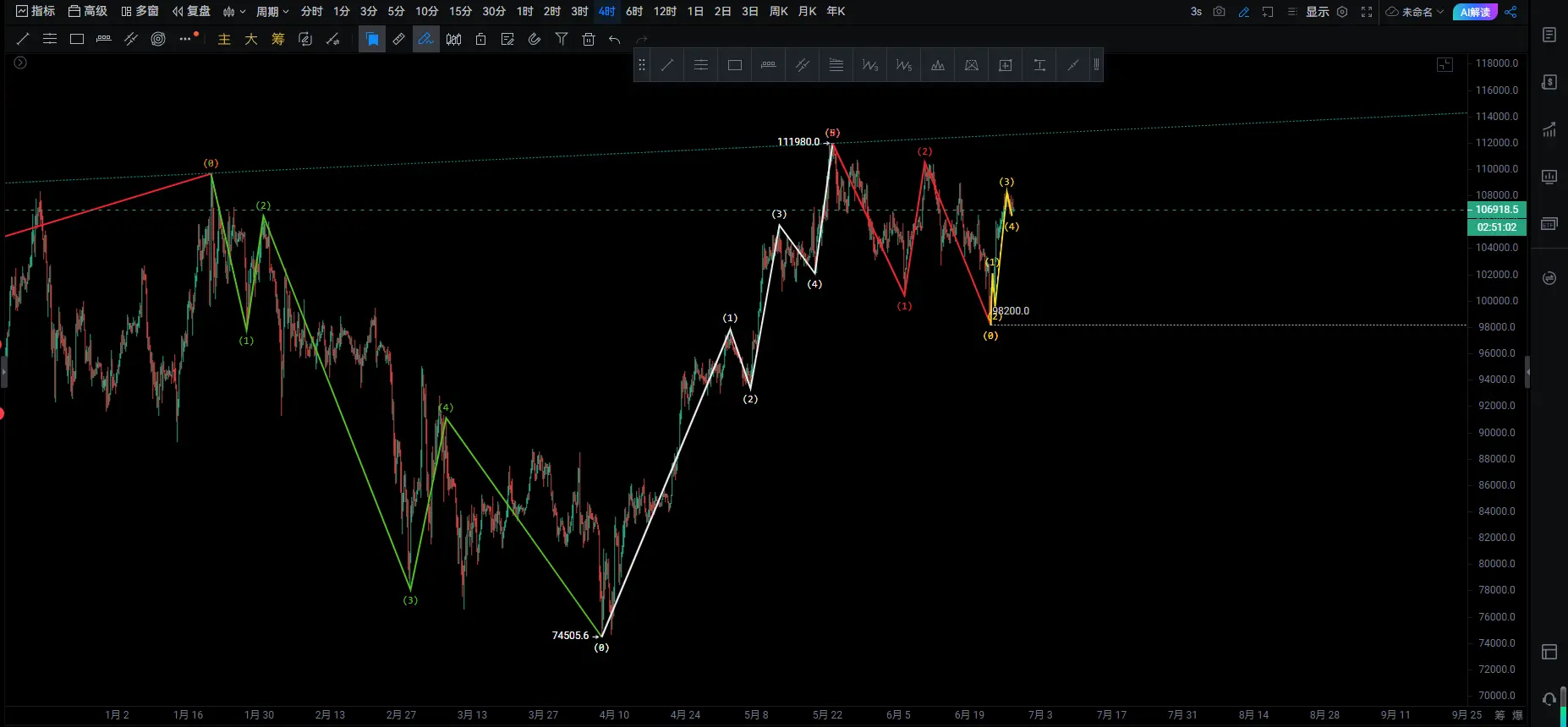
Task: Click the 大 large order indicator
Action: (251, 39)
